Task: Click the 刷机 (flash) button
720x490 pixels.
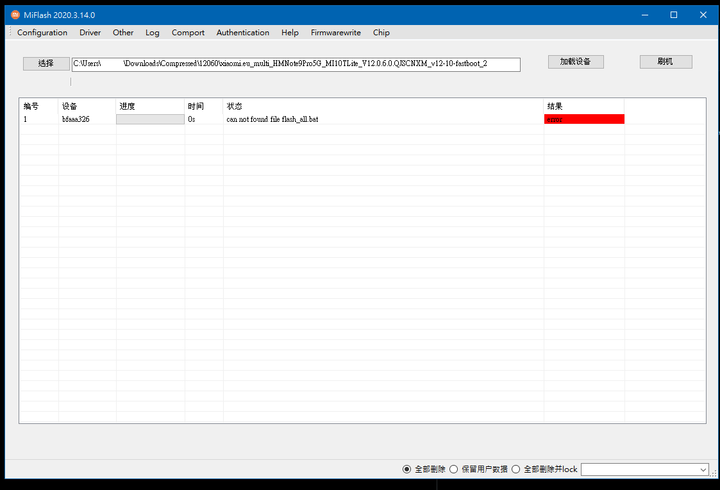Action: pos(666,62)
